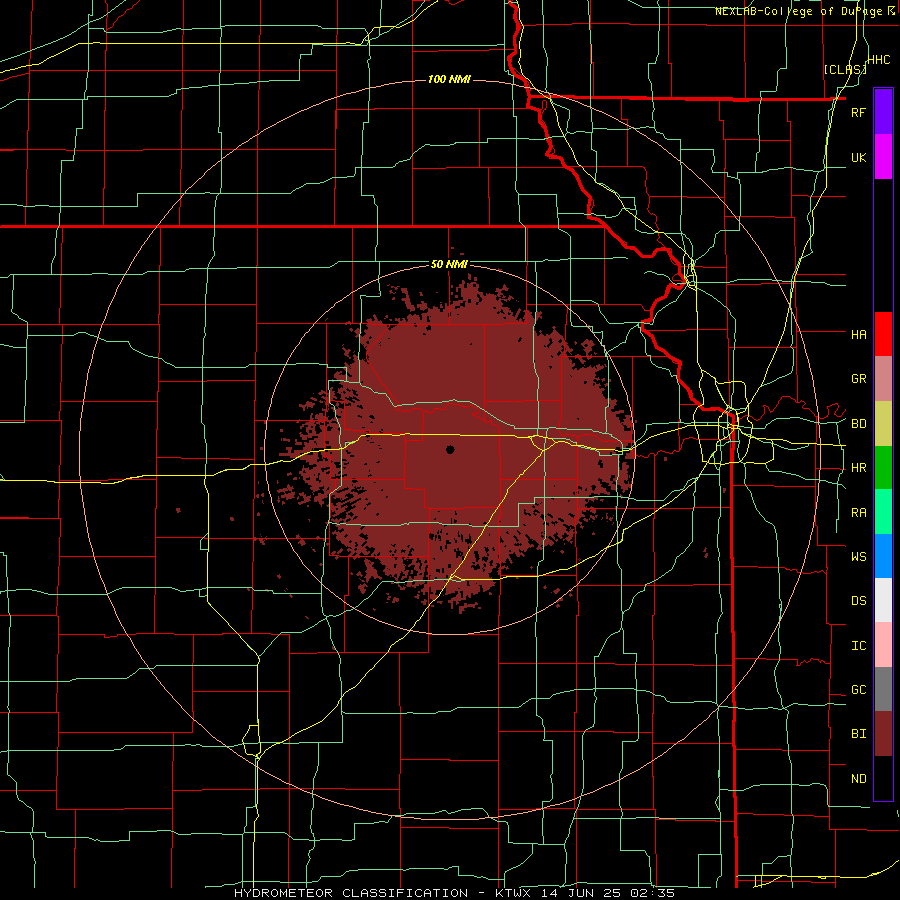Pick the RA mint green legend swatch
The image size is (900, 900).
coord(883,512)
